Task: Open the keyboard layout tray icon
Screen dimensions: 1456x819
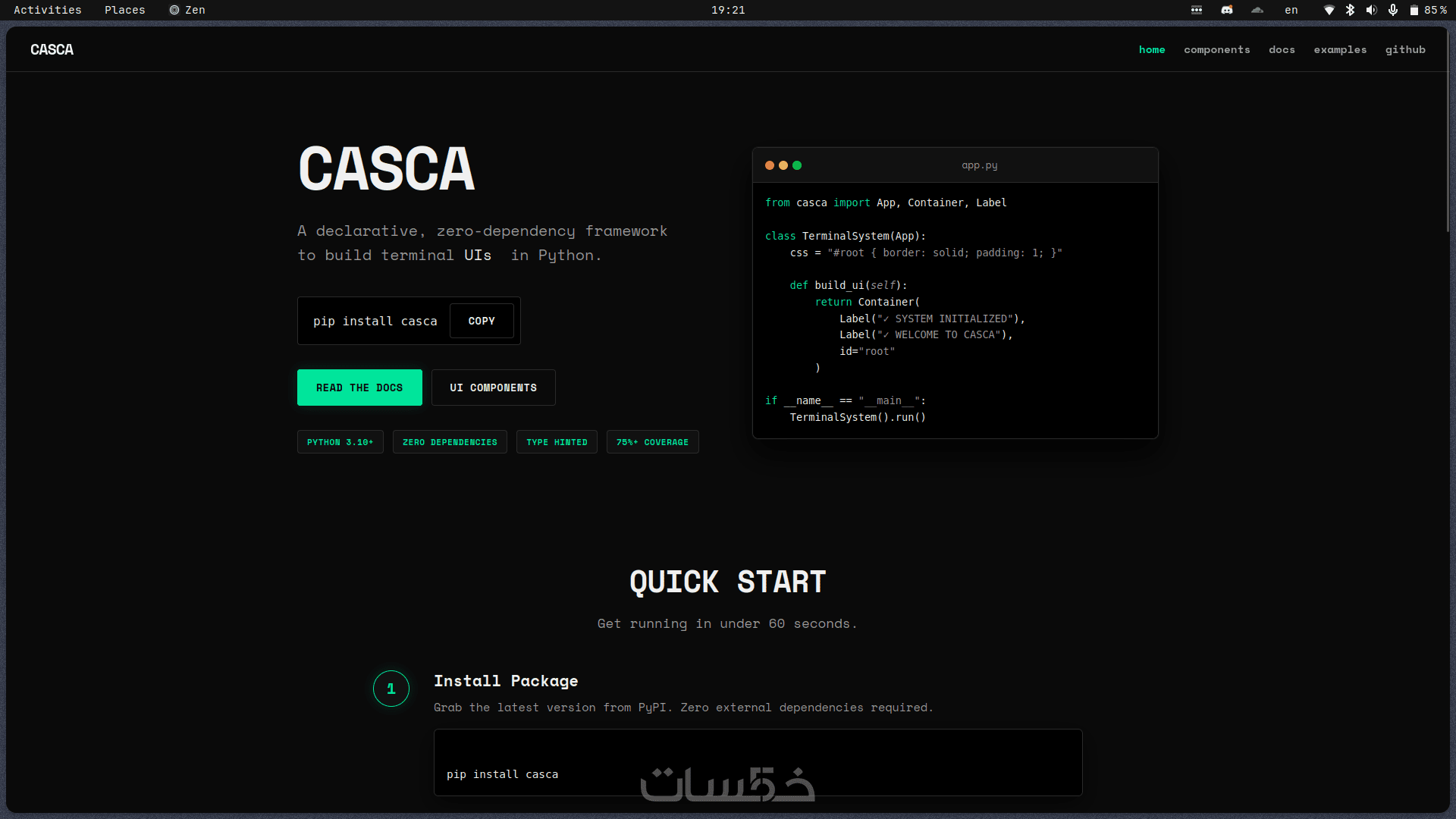Action: coord(1197,10)
